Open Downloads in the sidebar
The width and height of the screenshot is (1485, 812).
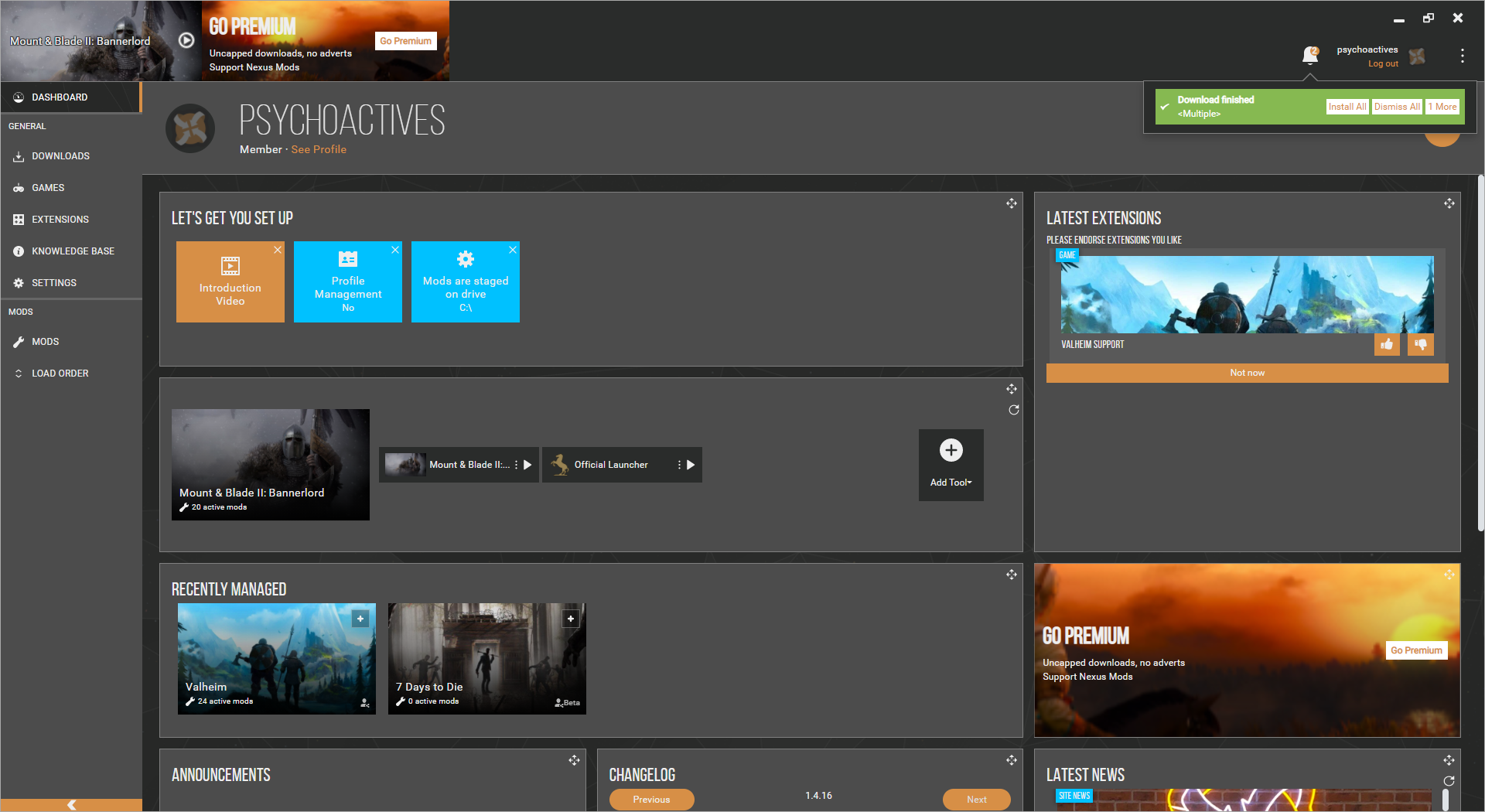pyautogui.click(x=71, y=156)
